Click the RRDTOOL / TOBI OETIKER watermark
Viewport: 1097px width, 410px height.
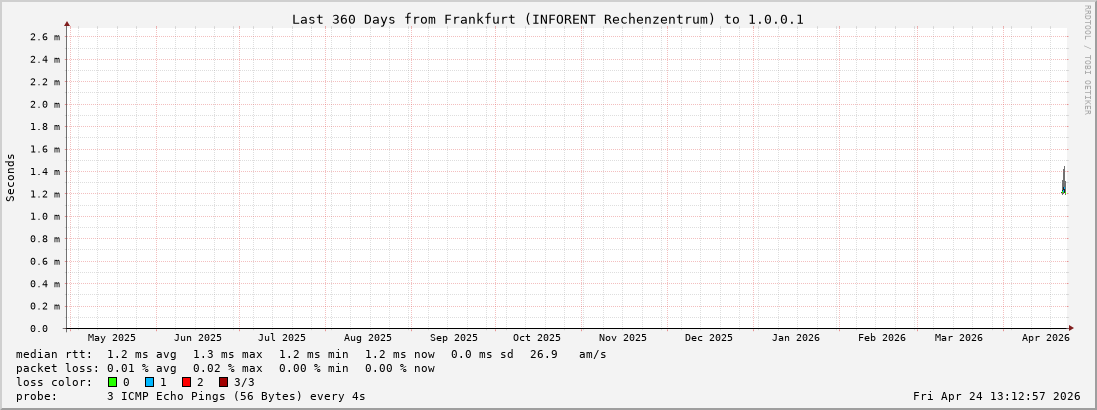pos(1087,60)
